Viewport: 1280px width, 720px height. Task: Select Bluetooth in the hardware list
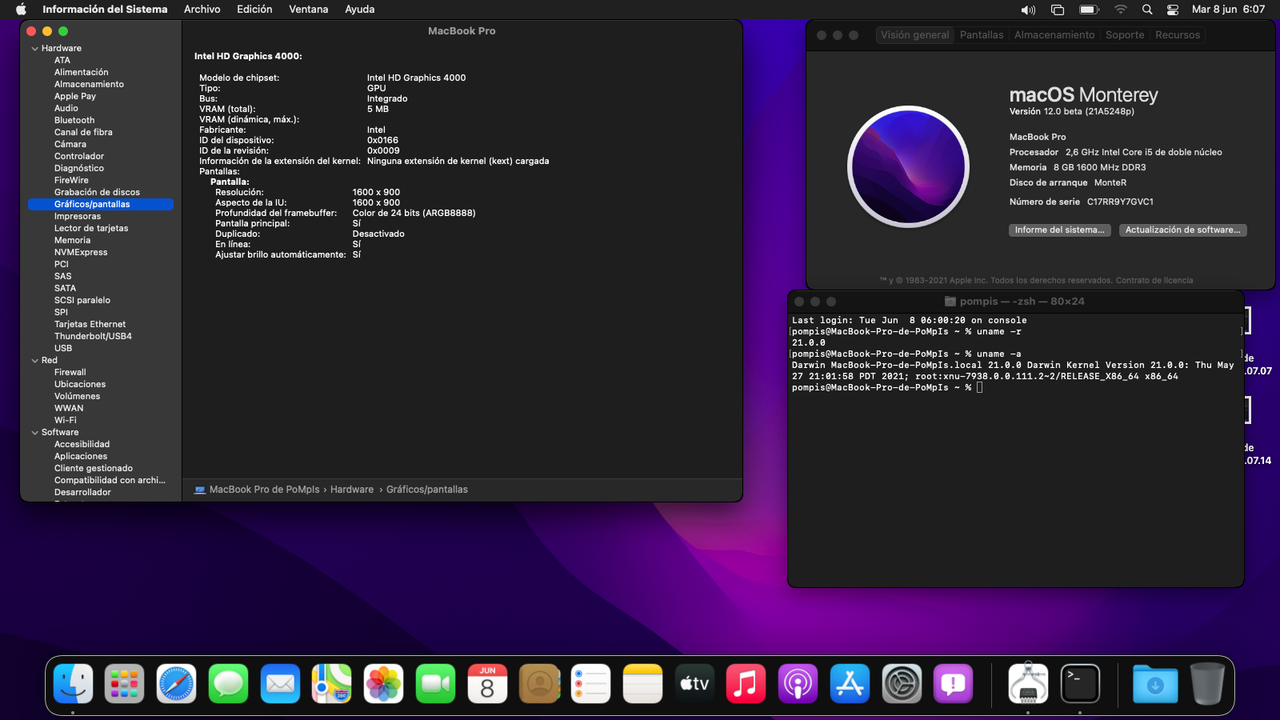click(74, 120)
